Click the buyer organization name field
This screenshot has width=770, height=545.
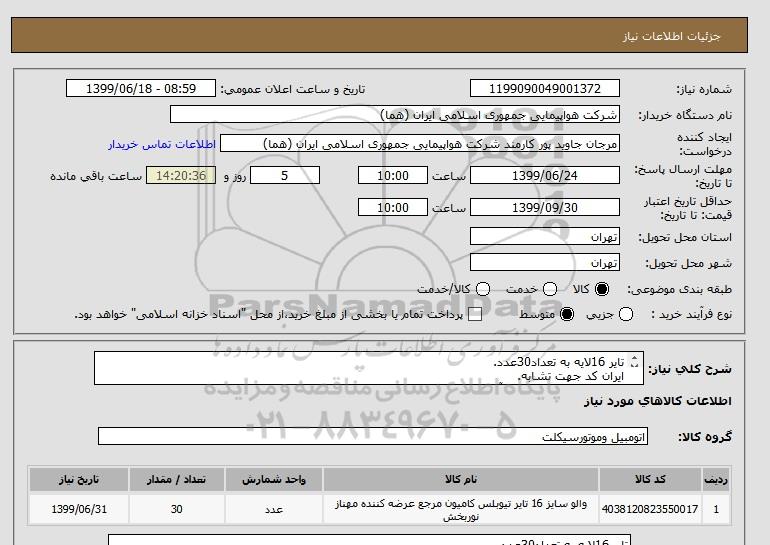pos(395,115)
